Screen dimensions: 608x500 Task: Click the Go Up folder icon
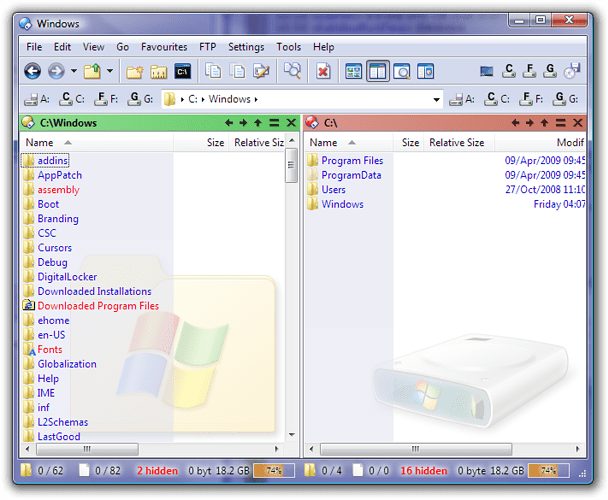pyautogui.click(x=92, y=71)
